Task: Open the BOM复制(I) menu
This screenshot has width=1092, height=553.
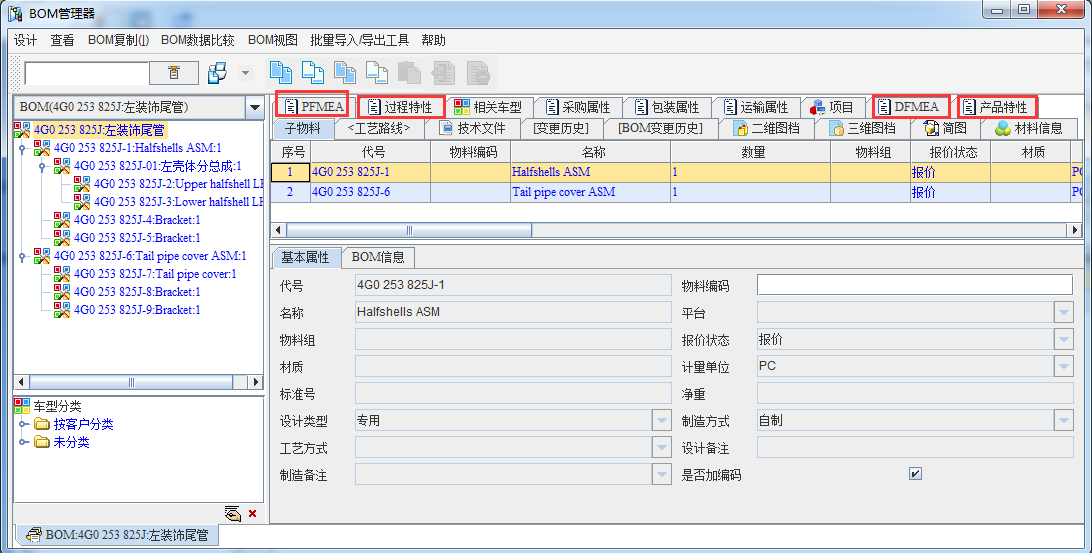Action: click(x=118, y=40)
